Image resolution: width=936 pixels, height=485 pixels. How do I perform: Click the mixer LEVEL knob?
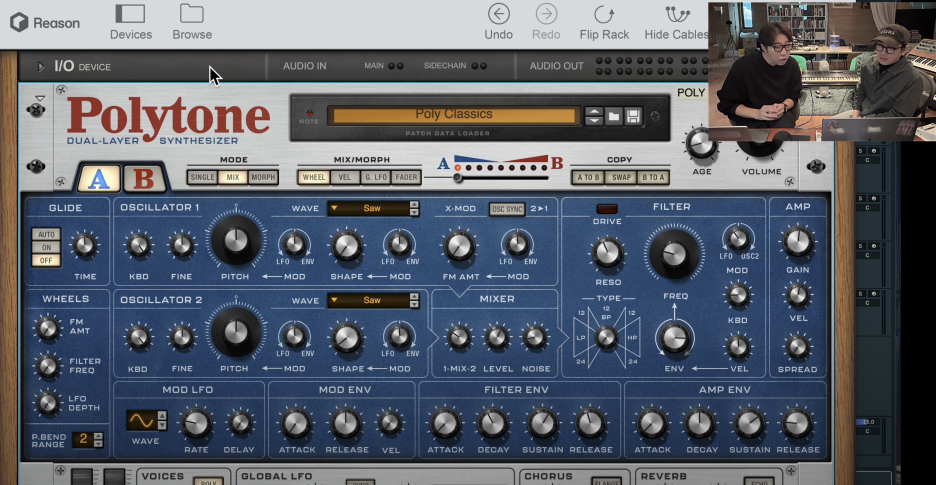pos(497,337)
